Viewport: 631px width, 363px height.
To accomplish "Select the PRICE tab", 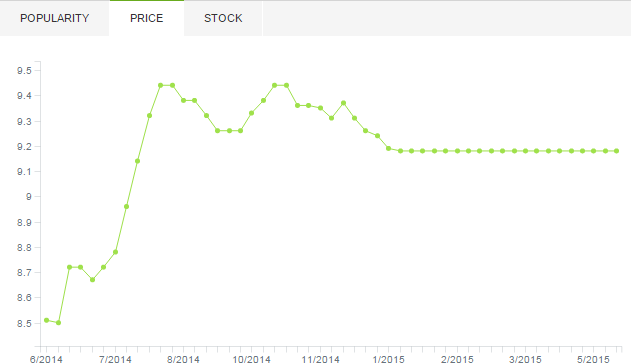I will coord(146,18).
